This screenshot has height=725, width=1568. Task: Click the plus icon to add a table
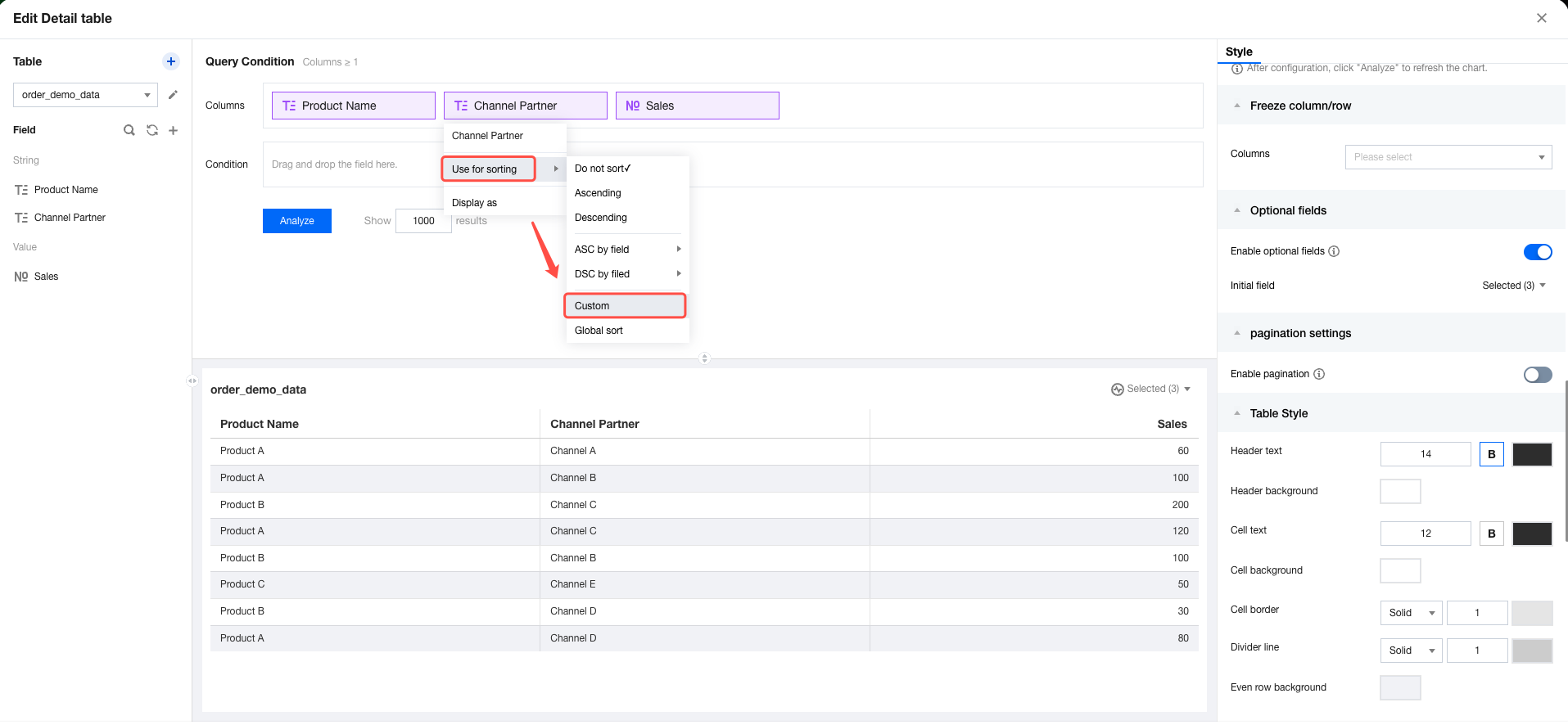(171, 61)
